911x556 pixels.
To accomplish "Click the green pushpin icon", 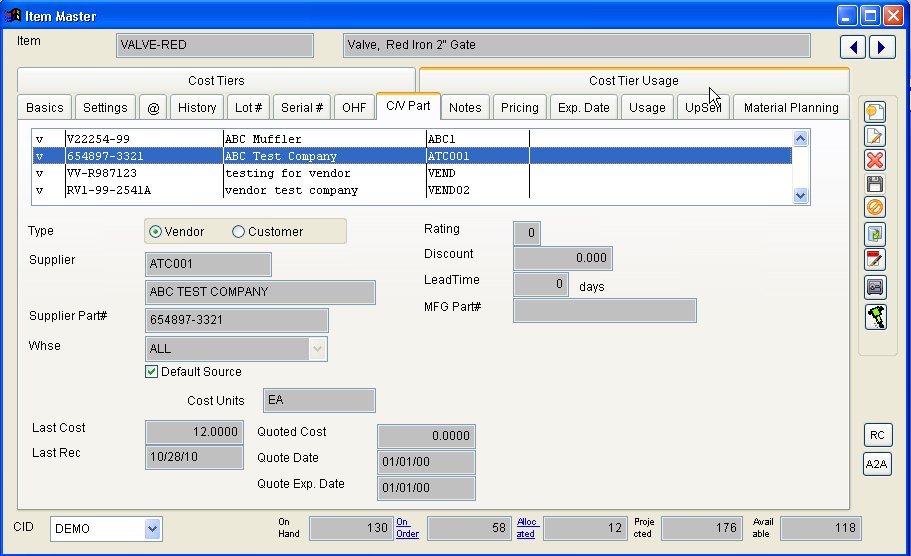I will [x=875, y=317].
